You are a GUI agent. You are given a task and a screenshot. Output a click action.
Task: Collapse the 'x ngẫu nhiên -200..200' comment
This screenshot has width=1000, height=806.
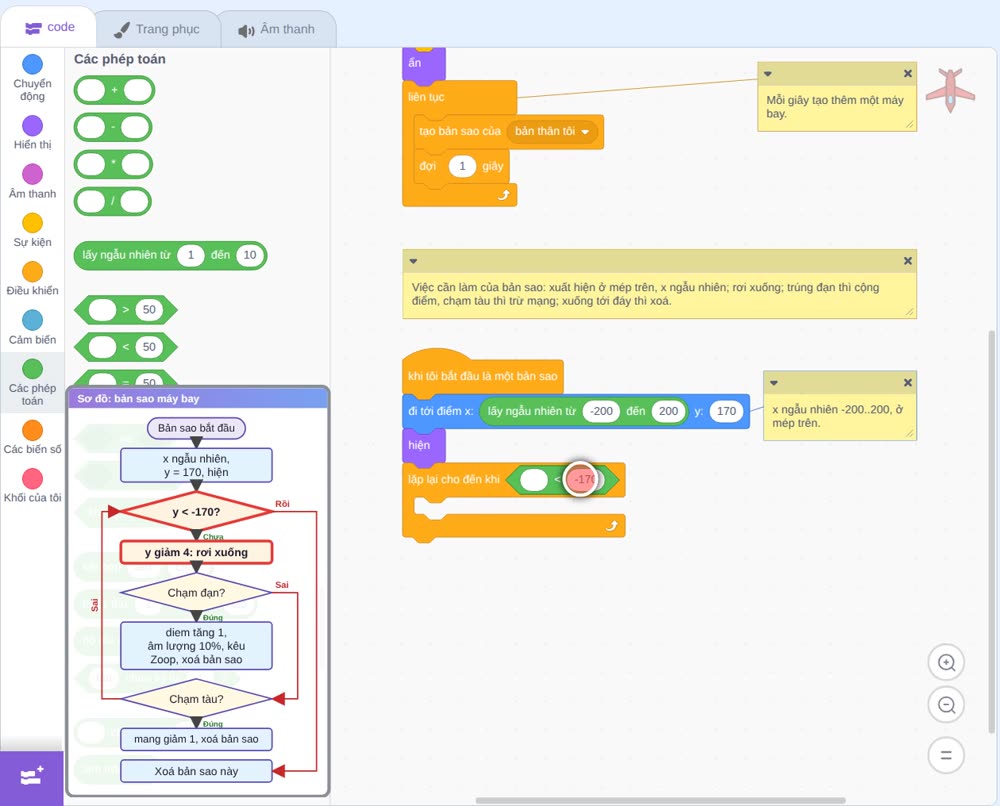coord(774,383)
